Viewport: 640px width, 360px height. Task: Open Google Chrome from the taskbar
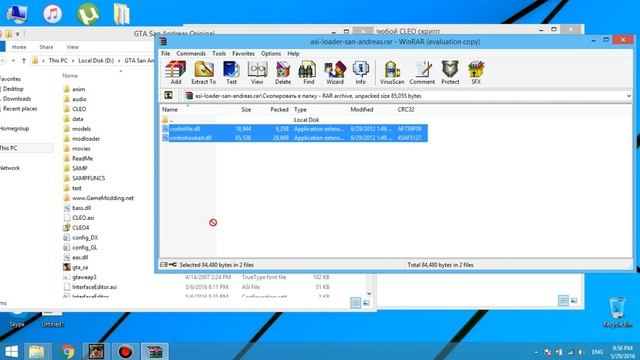click(68, 351)
